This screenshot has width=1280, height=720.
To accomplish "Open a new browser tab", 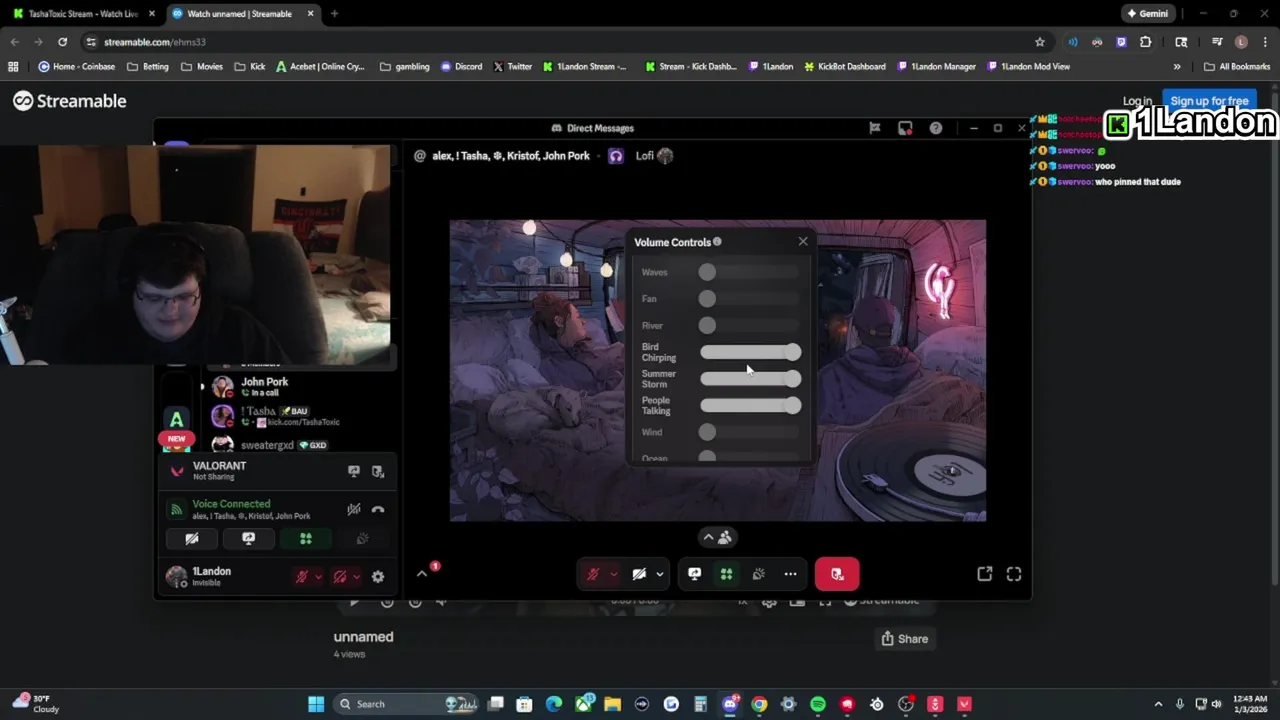I will [x=334, y=14].
